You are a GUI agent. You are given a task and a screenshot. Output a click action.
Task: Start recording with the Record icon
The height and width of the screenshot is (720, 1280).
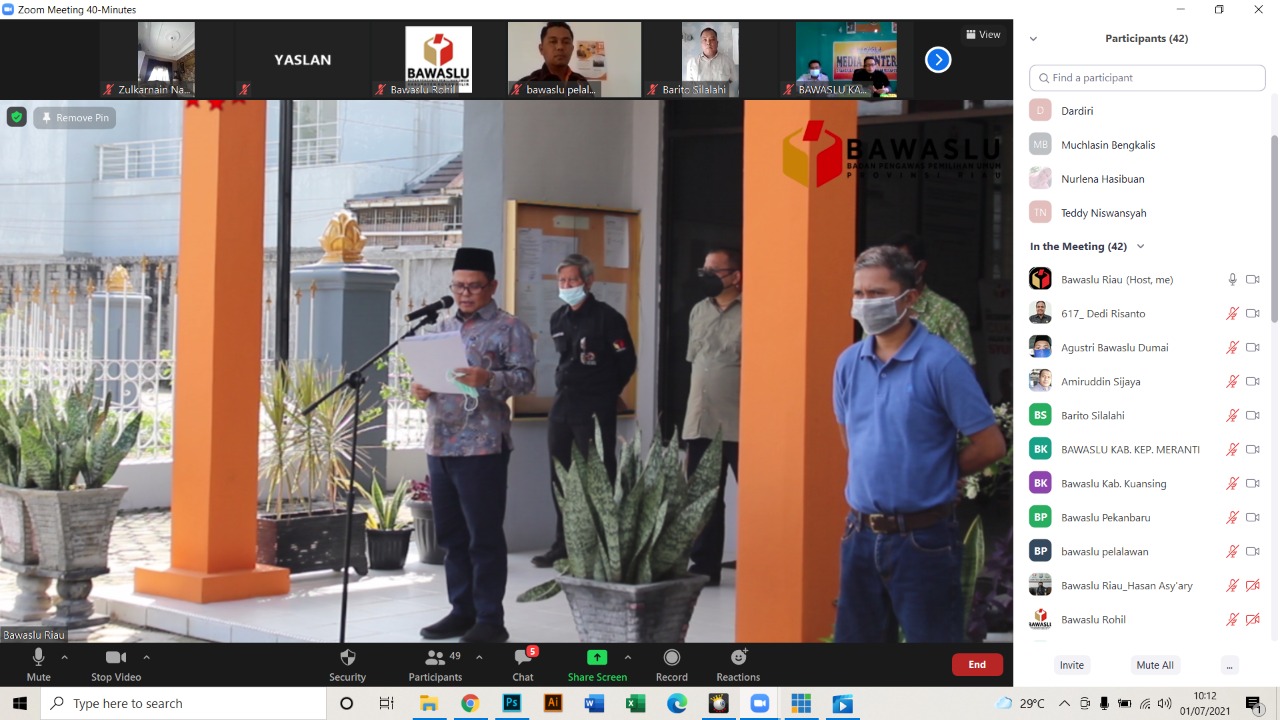pos(671,658)
